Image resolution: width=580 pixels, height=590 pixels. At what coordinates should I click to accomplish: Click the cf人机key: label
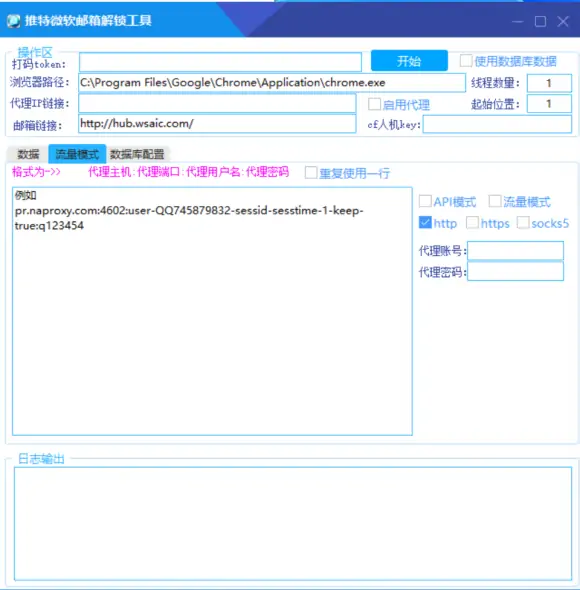[x=394, y=125]
